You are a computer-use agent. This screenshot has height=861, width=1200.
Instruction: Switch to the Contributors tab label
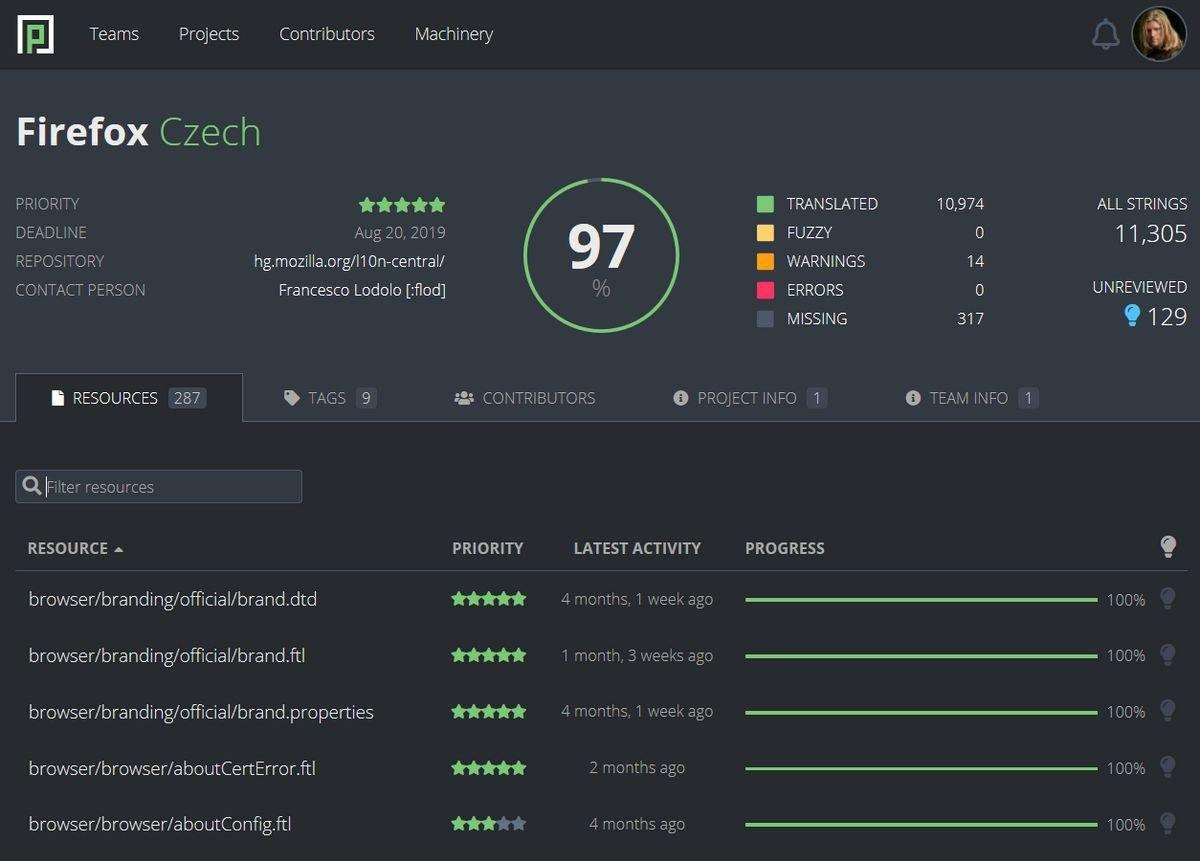tap(539, 398)
